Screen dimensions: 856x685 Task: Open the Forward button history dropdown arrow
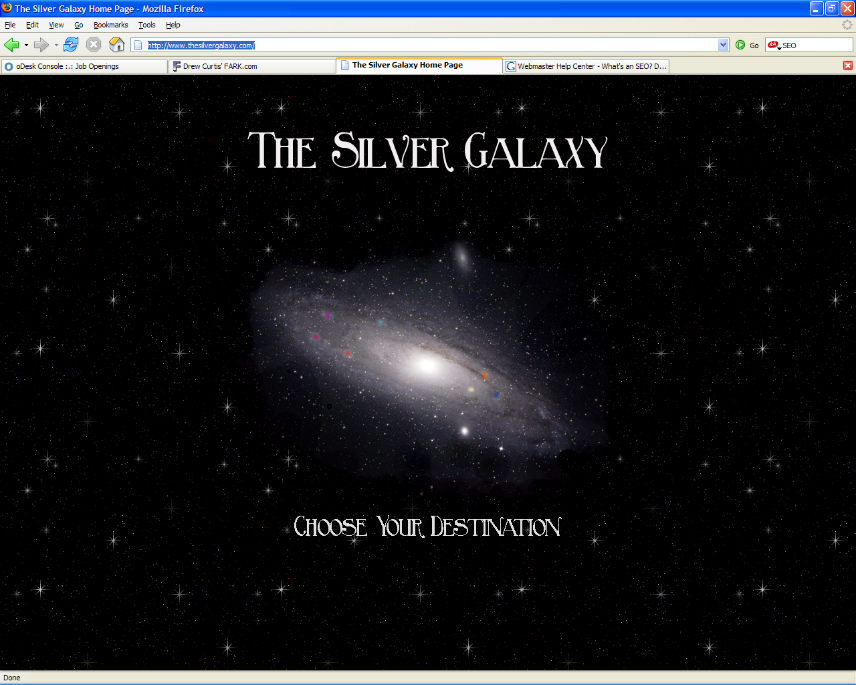tap(55, 45)
